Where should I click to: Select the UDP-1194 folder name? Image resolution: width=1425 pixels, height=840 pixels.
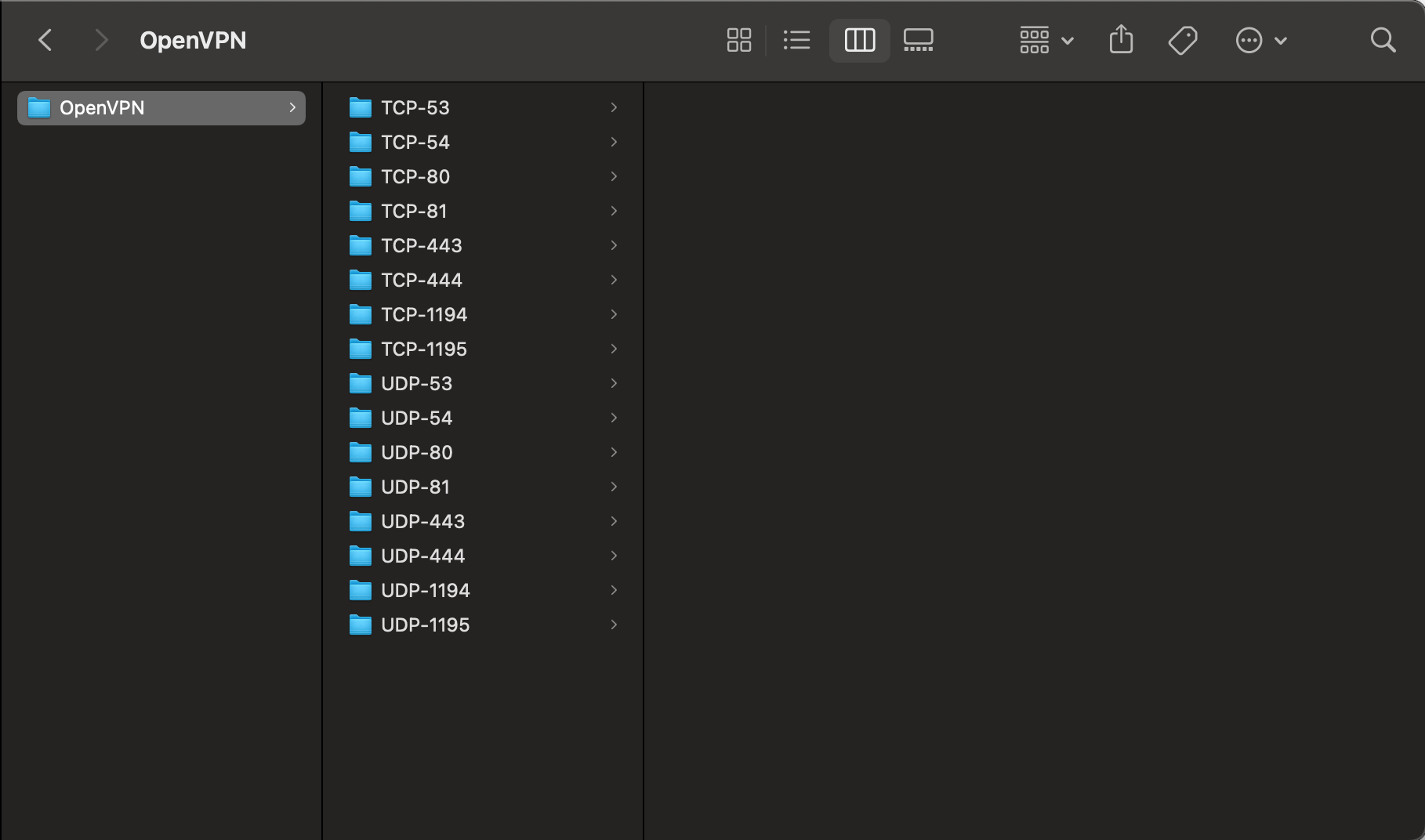pyautogui.click(x=426, y=590)
